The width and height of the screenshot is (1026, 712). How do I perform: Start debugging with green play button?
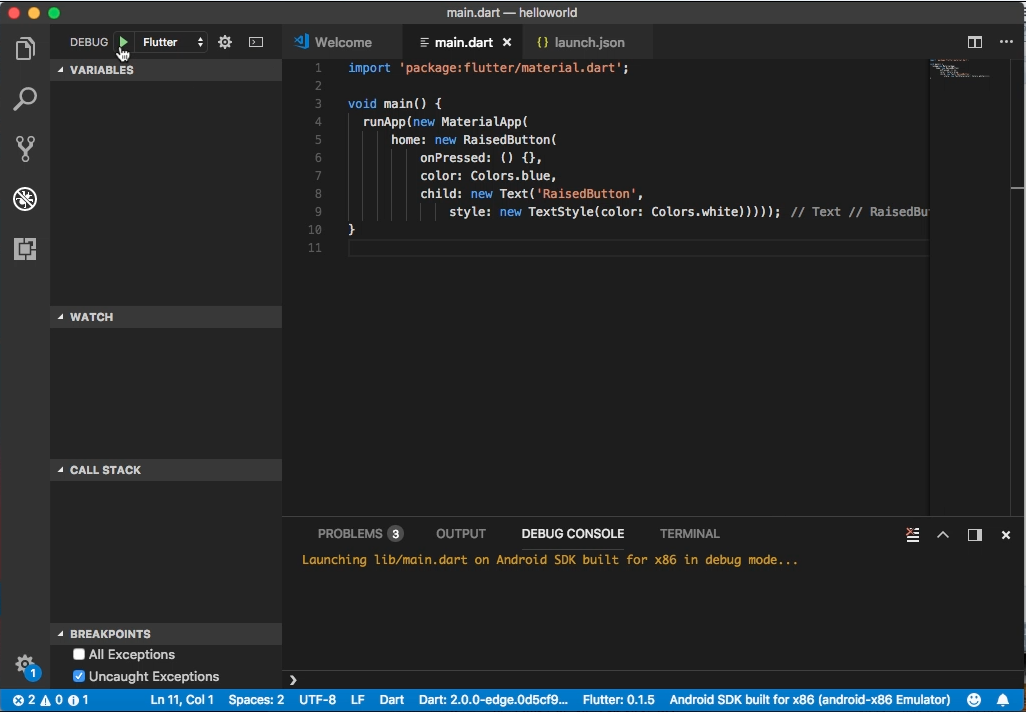[x=123, y=42]
